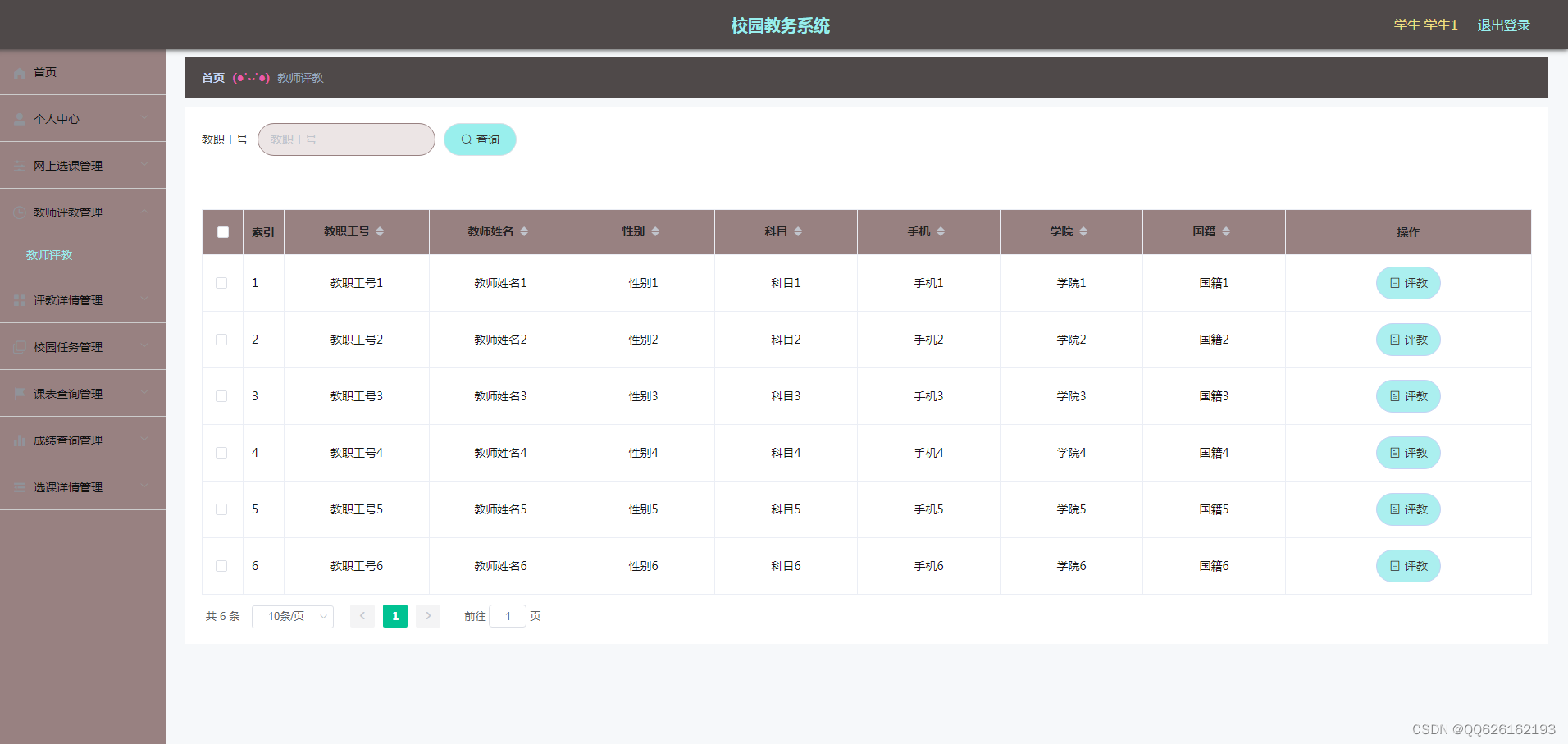Viewport: 1568px width, 744px height.
Task: Open 网上选课管理 sidebar menu item
Action: [x=83, y=166]
